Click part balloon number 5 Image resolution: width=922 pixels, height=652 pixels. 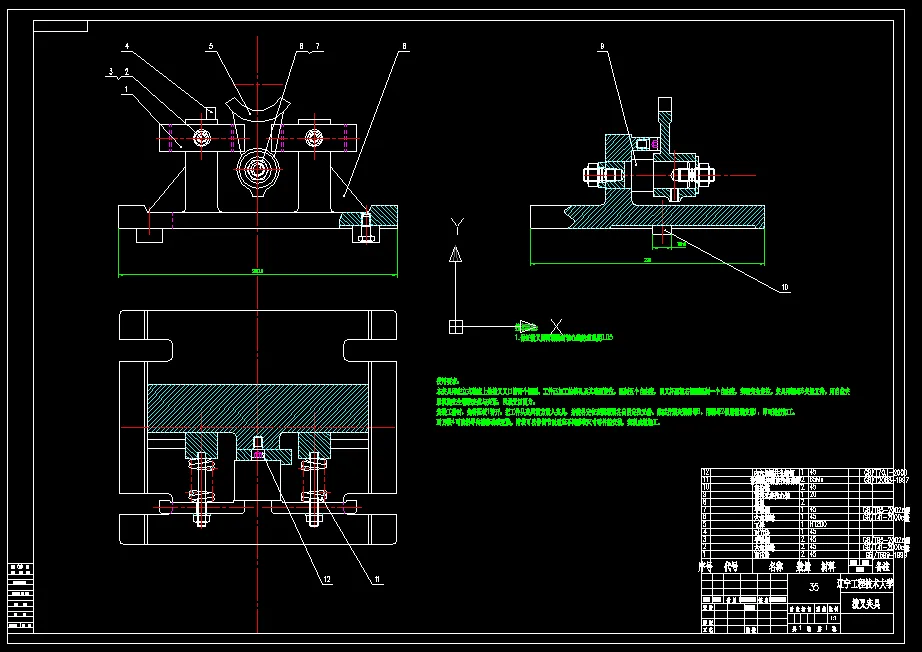pyautogui.click(x=211, y=46)
